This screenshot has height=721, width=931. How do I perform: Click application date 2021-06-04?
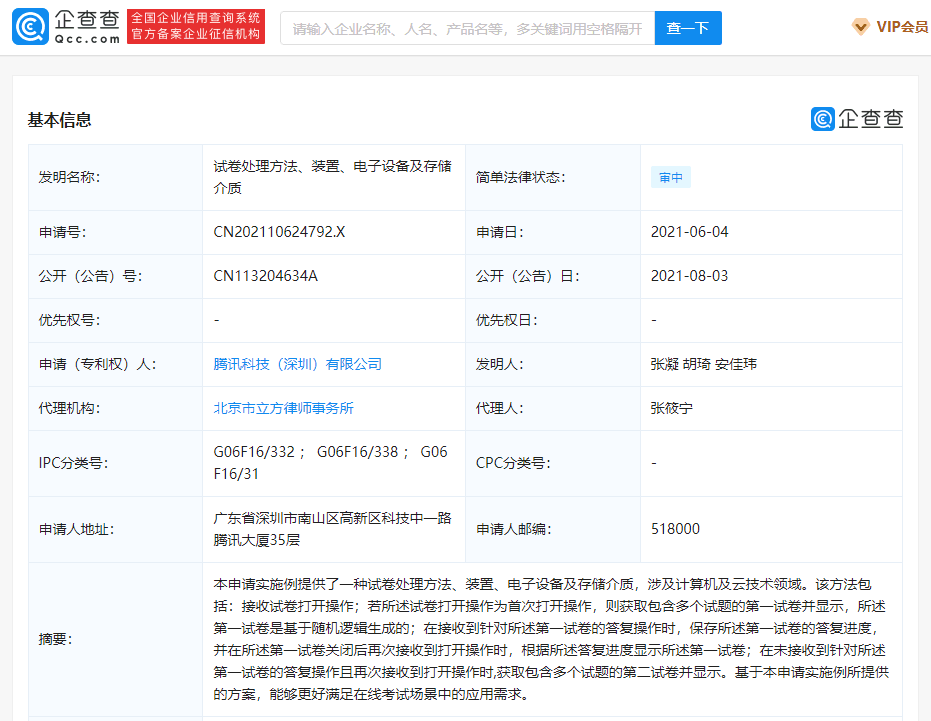click(689, 232)
